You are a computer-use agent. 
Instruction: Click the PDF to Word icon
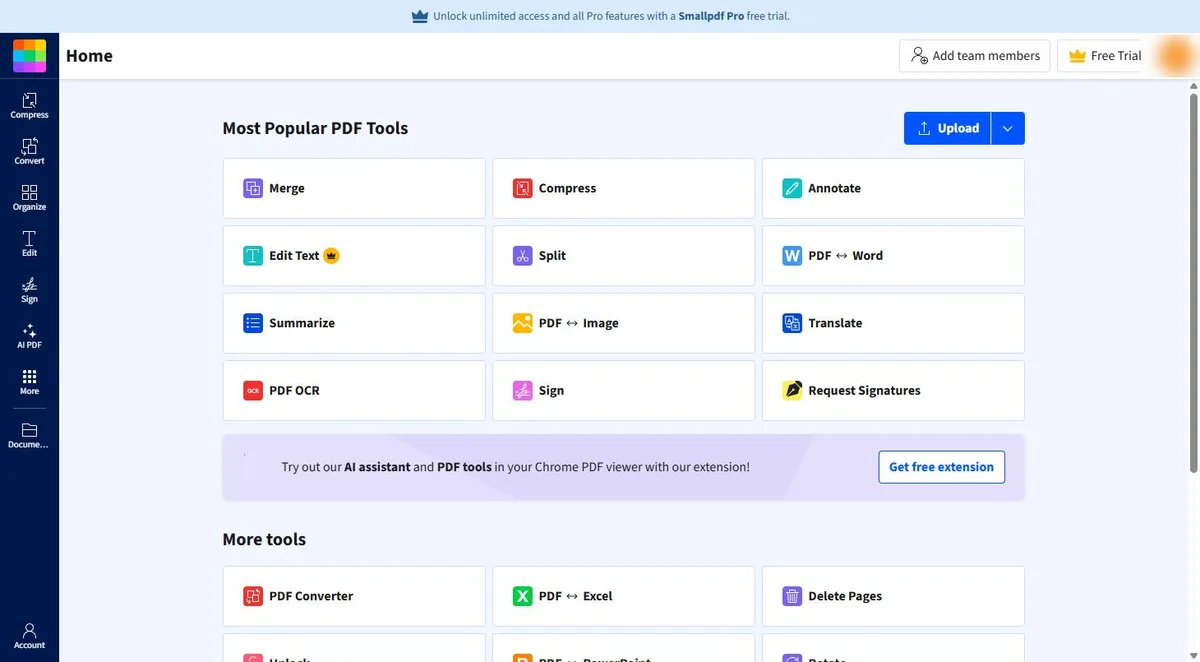[x=792, y=256]
